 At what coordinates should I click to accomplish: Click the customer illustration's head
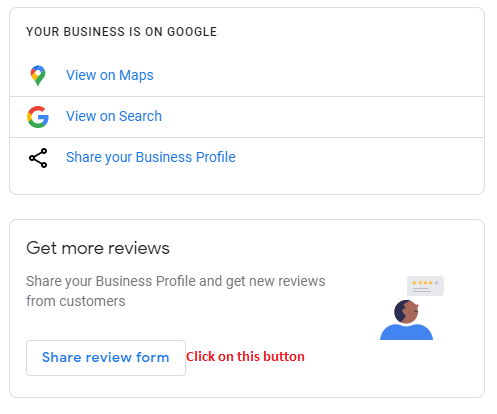click(406, 312)
